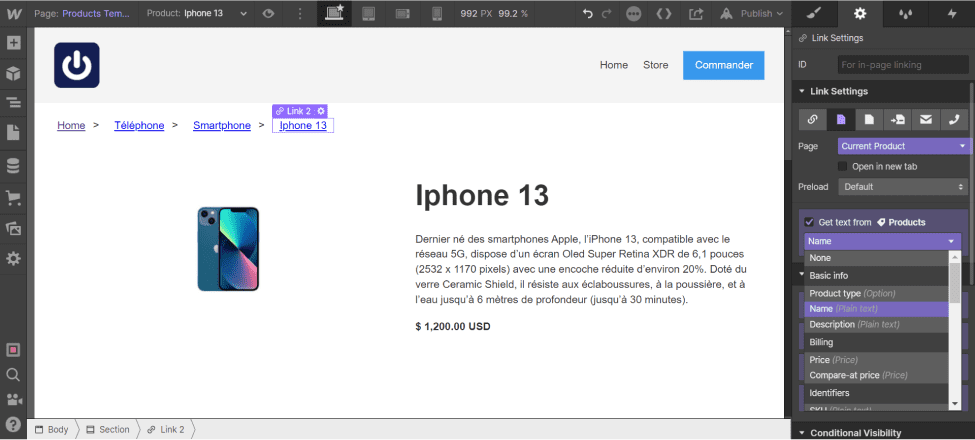Toggle Get text from Products checkbox
Screen dimensions: 975x440
tap(809, 222)
